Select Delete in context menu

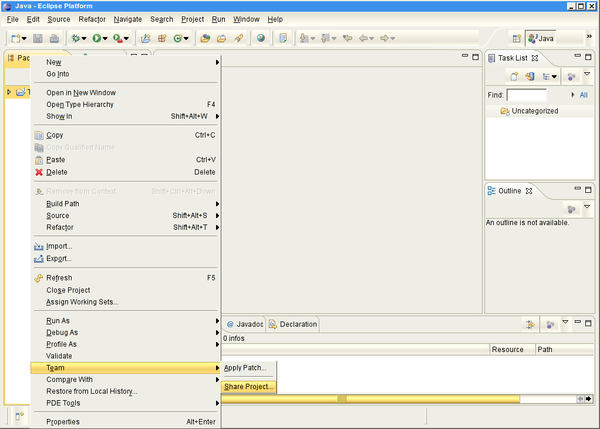click(x=126, y=172)
